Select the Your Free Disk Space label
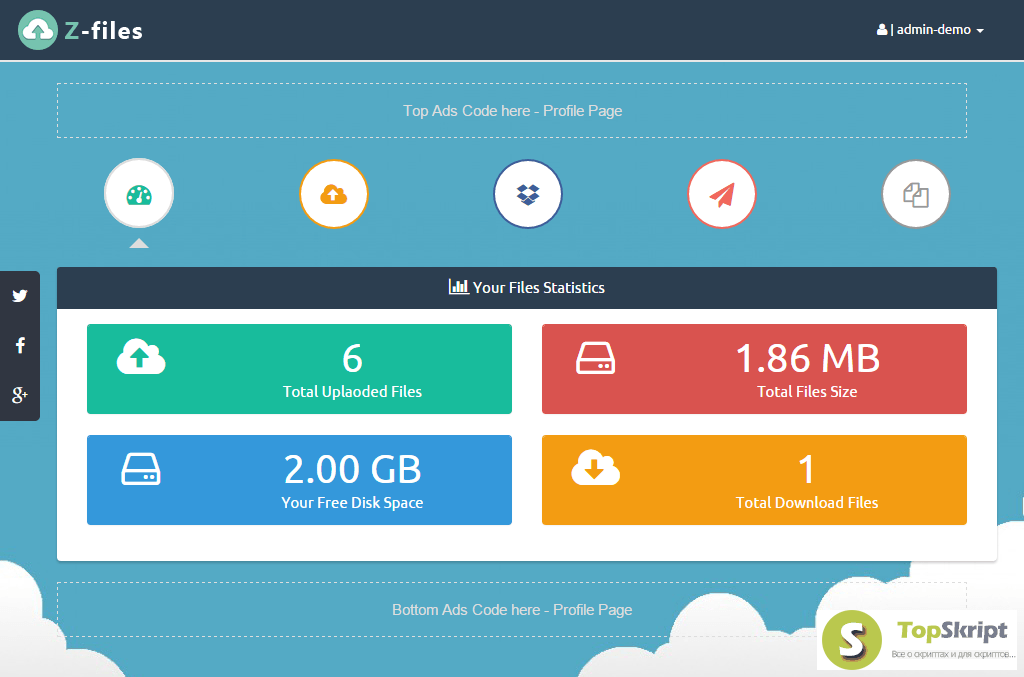 pyautogui.click(x=352, y=503)
